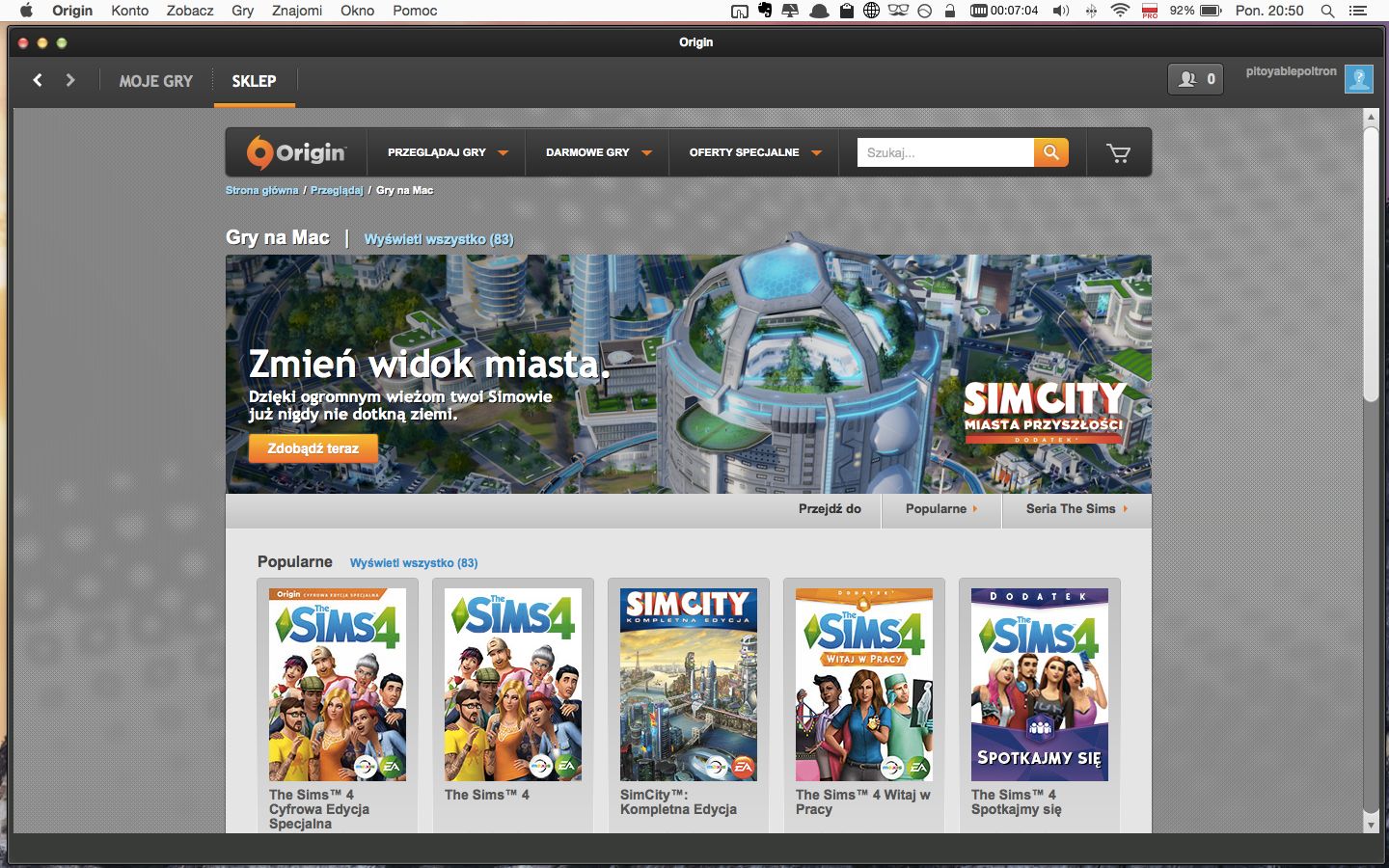Open Notification Center list icon

click(x=1358, y=11)
